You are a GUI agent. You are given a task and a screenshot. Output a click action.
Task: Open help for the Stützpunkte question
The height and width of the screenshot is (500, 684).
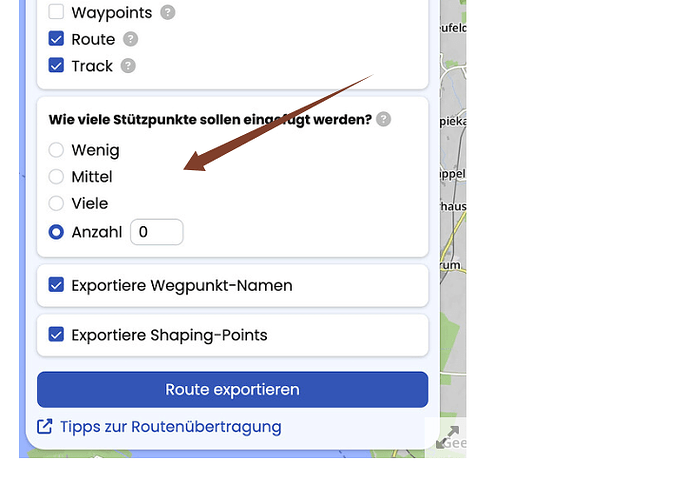click(x=383, y=119)
